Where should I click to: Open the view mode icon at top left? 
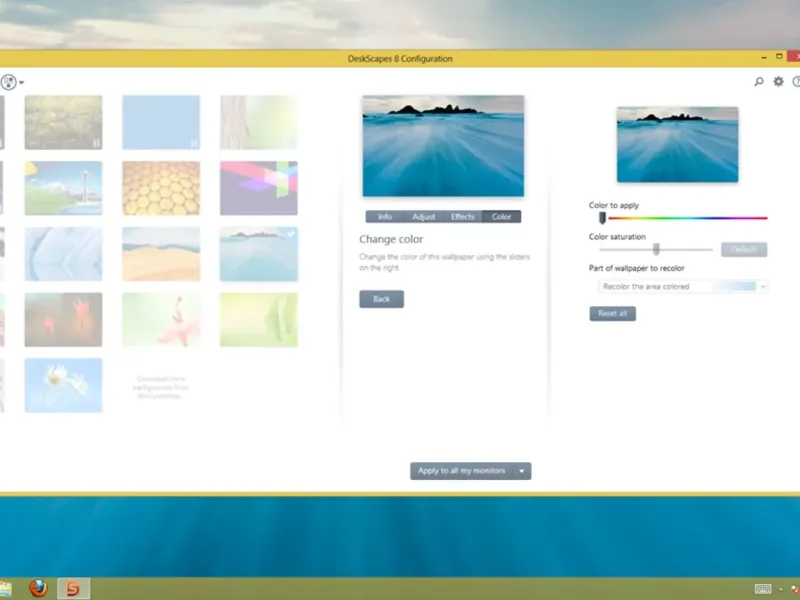coord(8,82)
